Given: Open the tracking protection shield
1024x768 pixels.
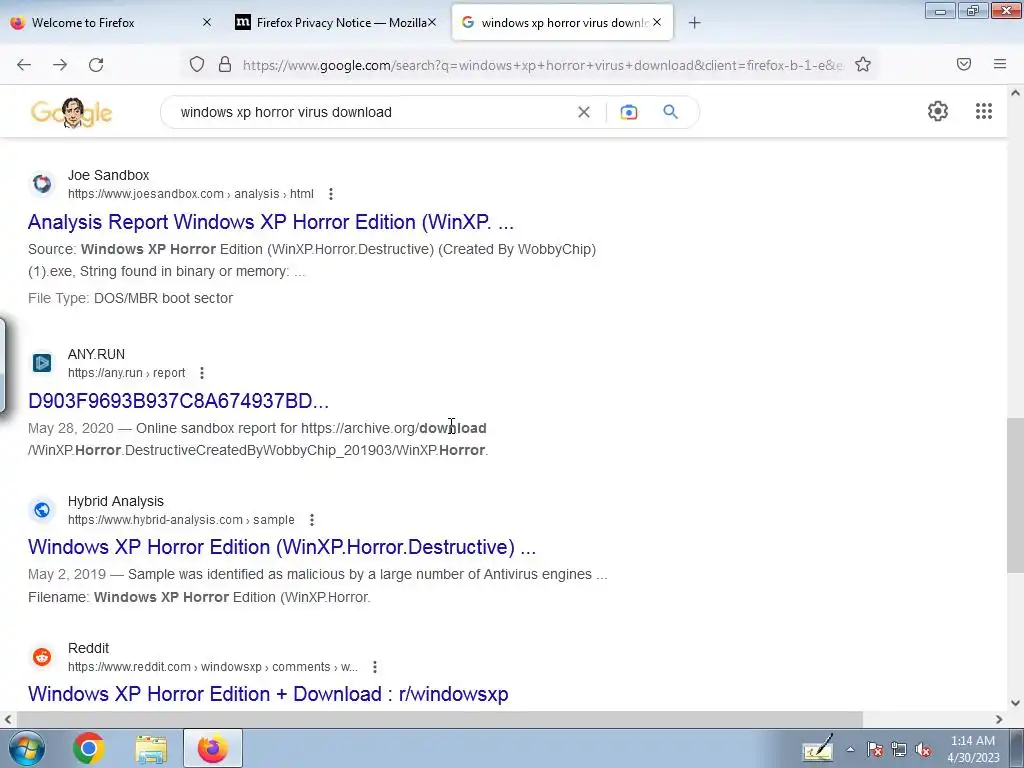Looking at the screenshot, I should [197, 64].
